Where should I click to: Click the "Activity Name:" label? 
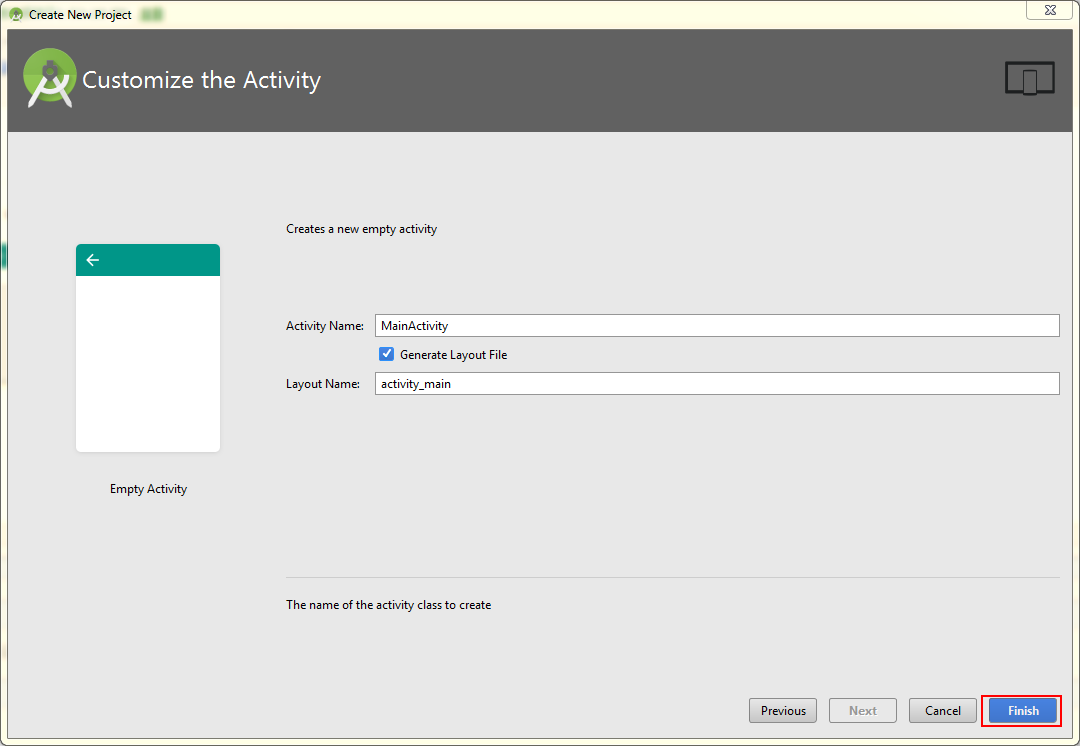point(325,326)
